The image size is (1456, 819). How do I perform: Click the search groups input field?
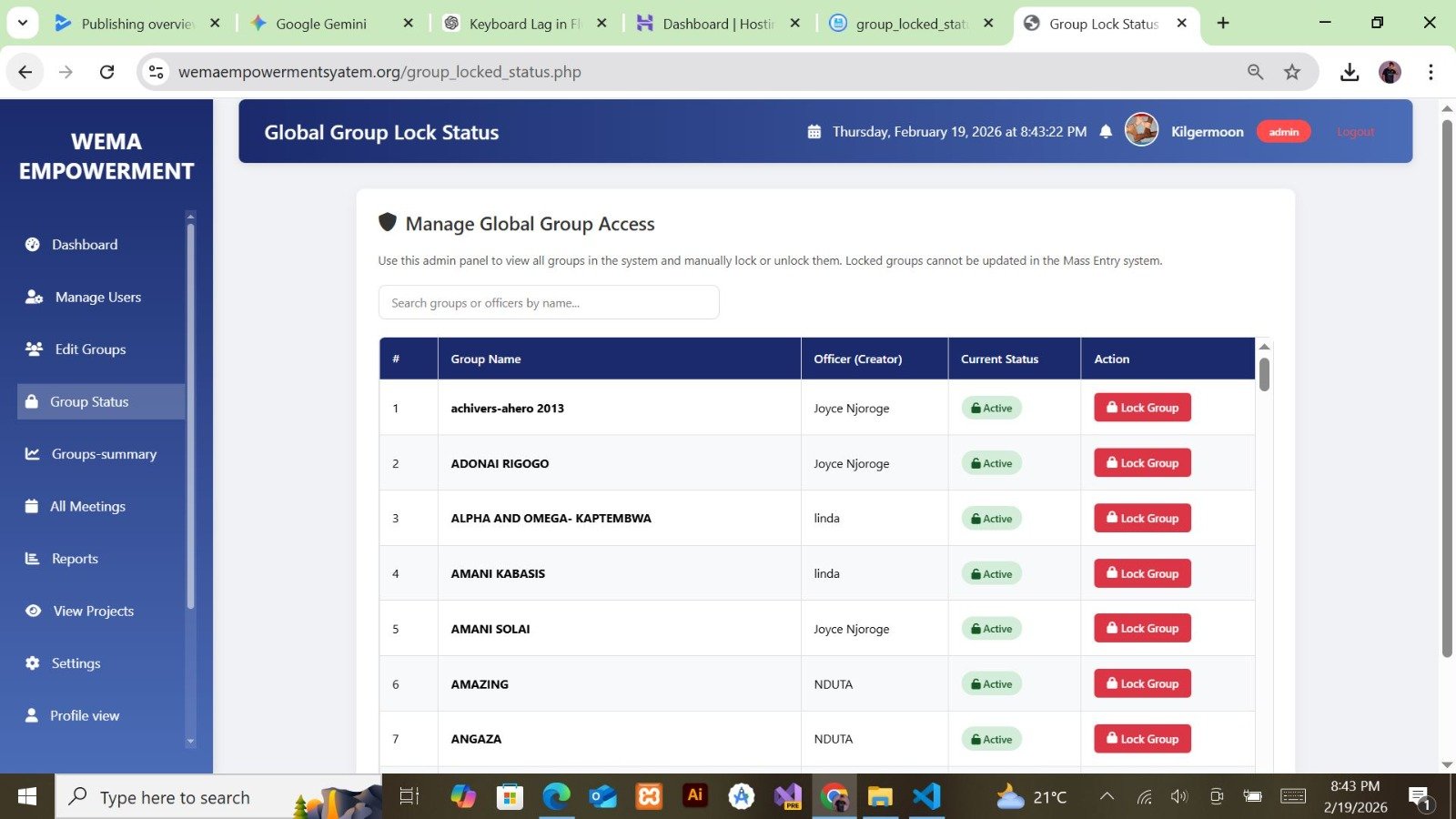[x=548, y=302]
